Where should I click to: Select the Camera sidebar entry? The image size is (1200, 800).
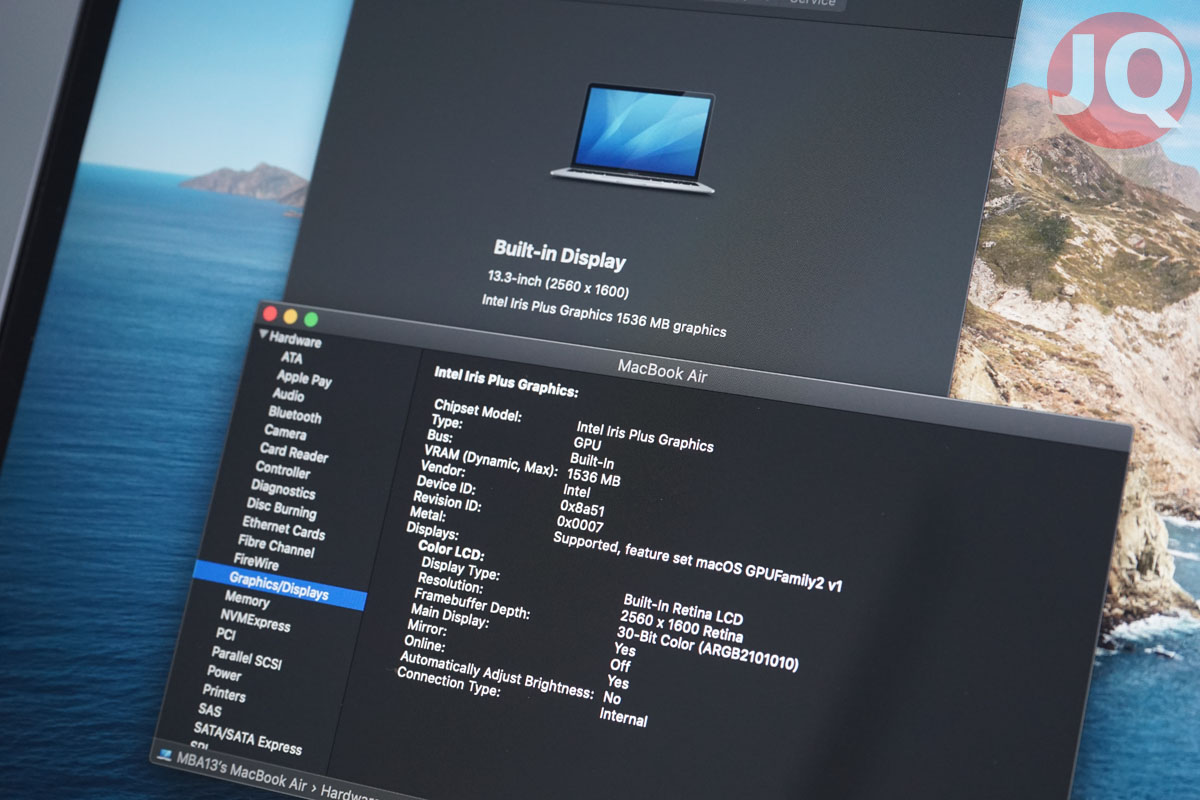point(285,432)
